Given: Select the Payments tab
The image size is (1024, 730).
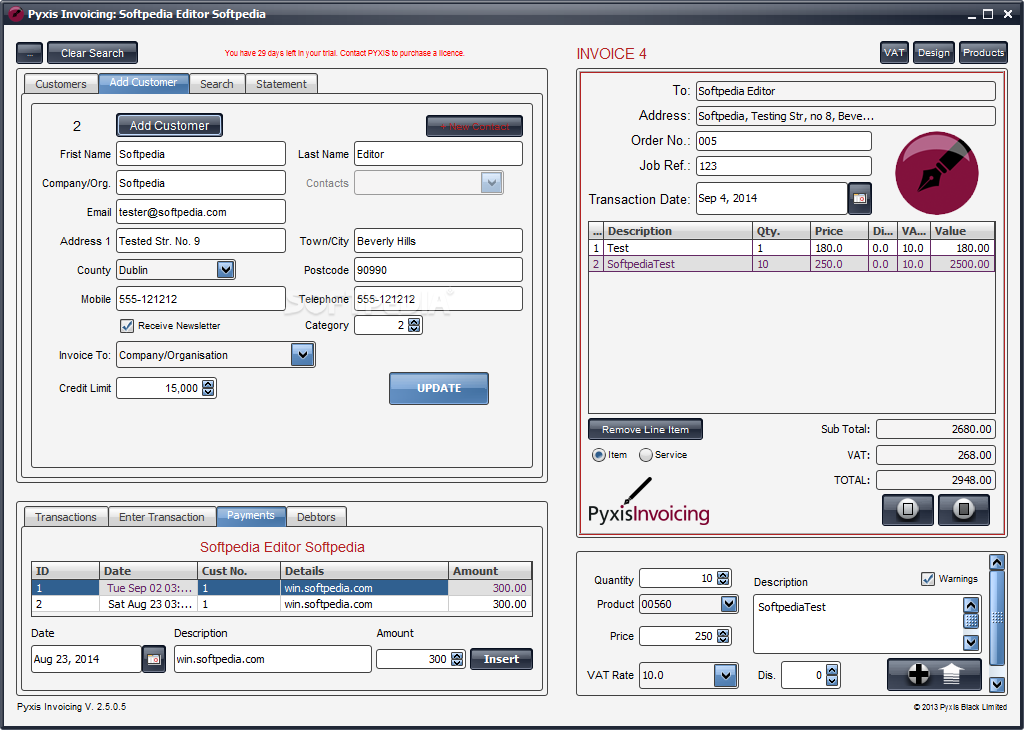Looking at the screenshot, I should point(251,515).
